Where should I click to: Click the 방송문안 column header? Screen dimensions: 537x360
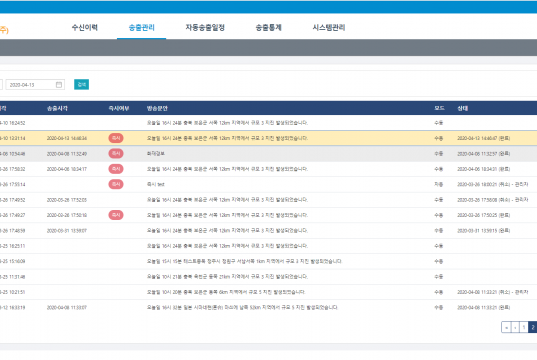point(157,108)
